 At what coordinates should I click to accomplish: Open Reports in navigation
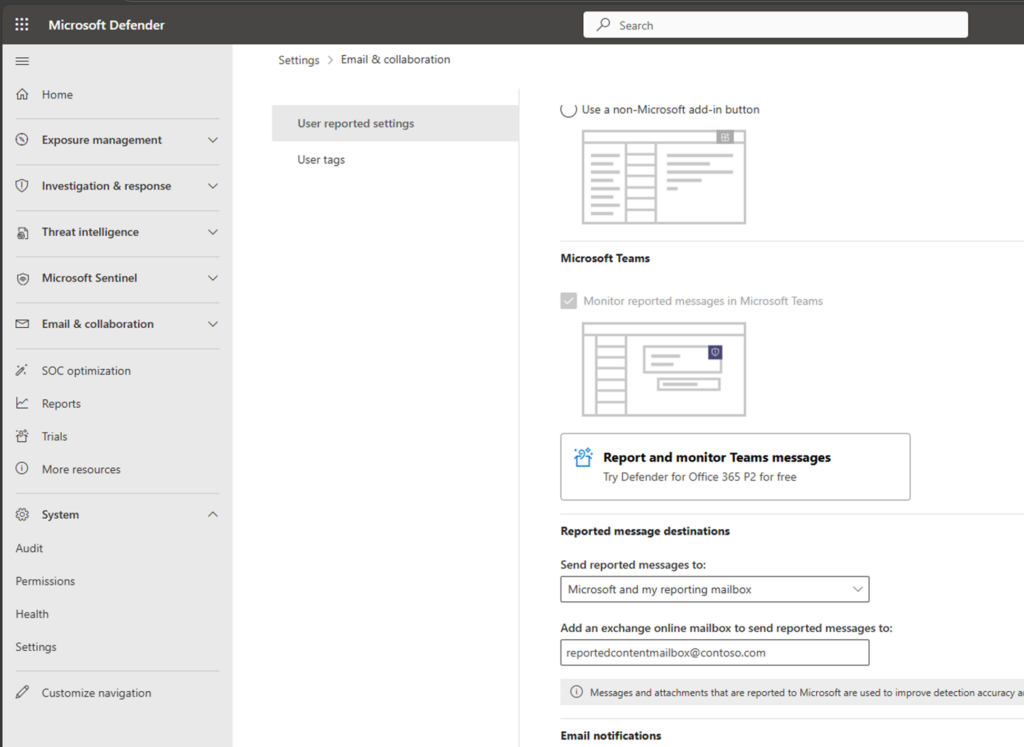(x=61, y=404)
